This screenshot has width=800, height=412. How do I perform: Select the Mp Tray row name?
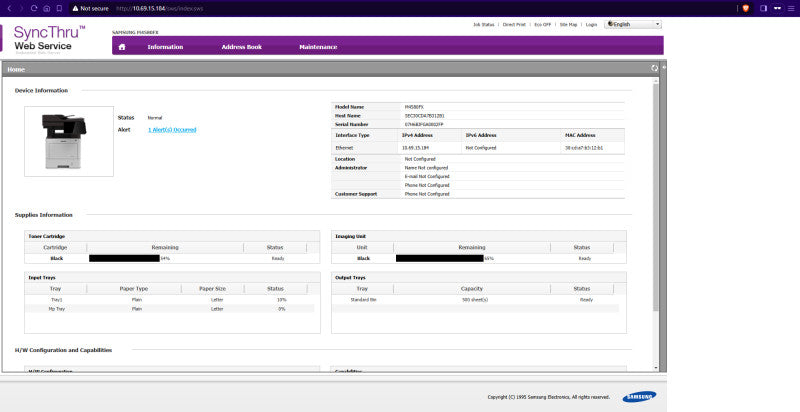pos(57,309)
